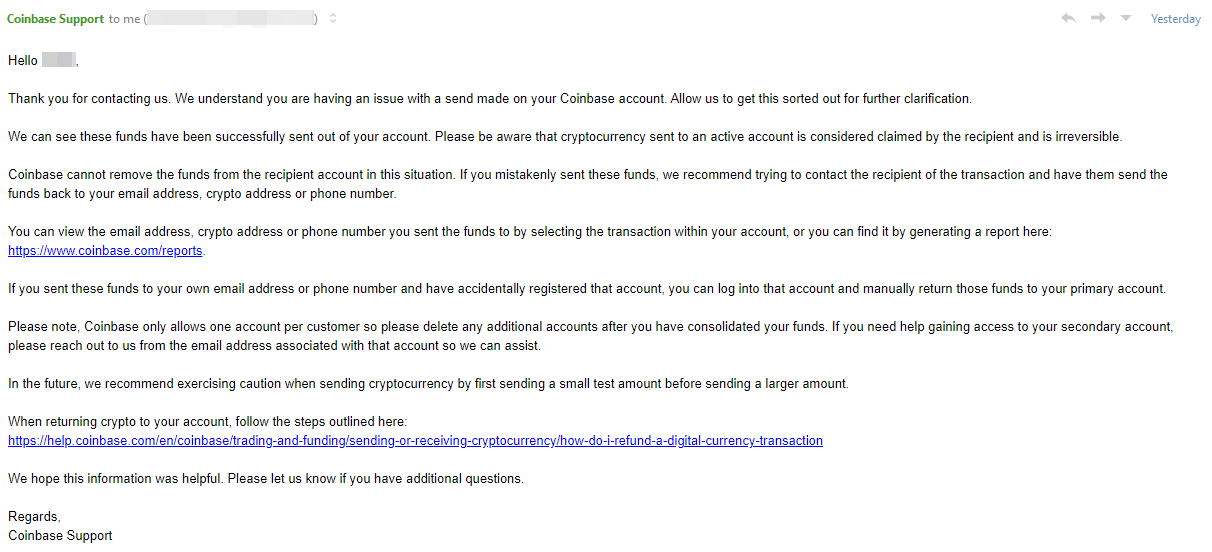Click the Coinbase Support signature at the bottom

tap(60, 536)
